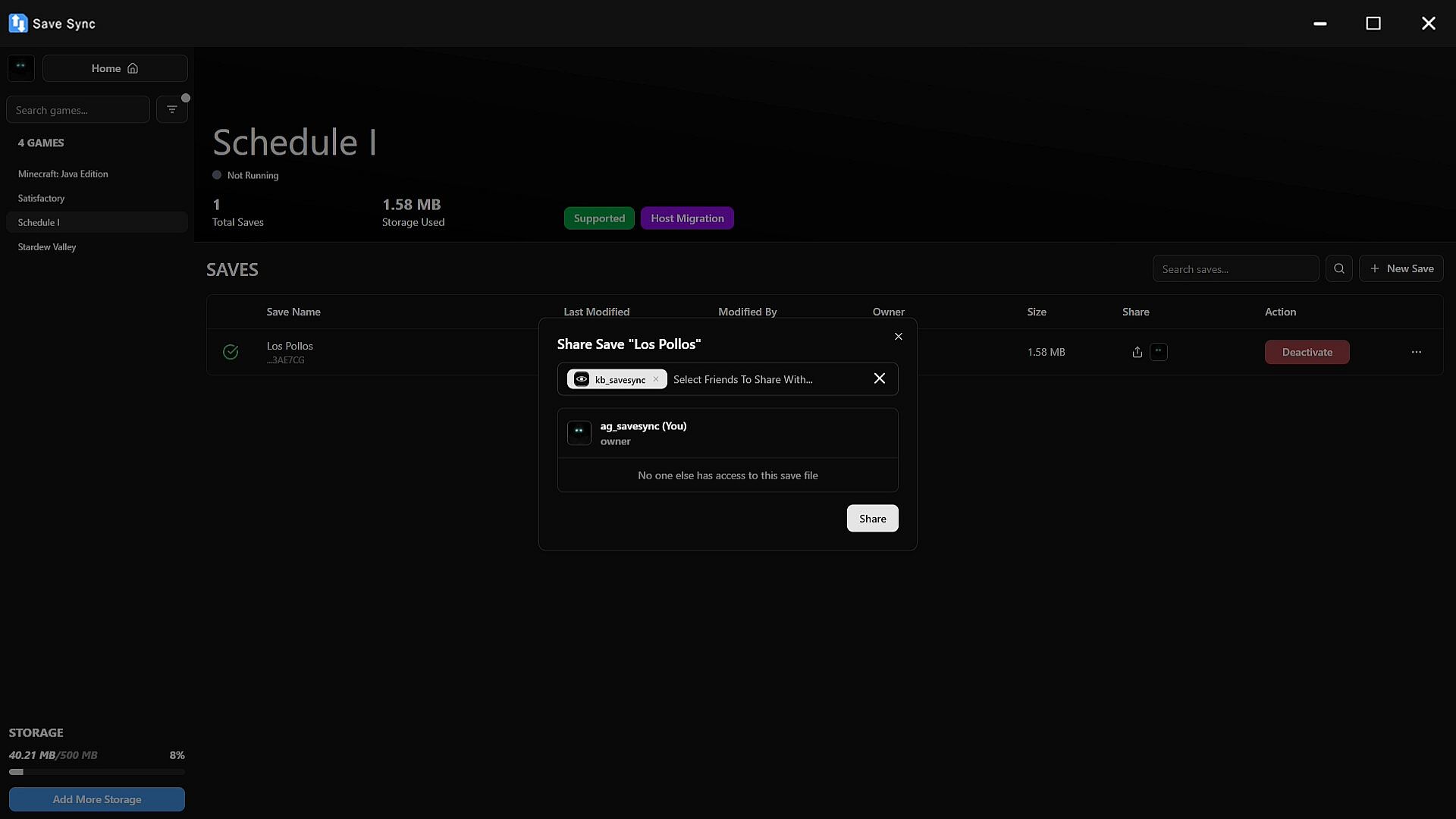Focus the Search games input field
This screenshot has height=819, width=1456.
(77, 110)
